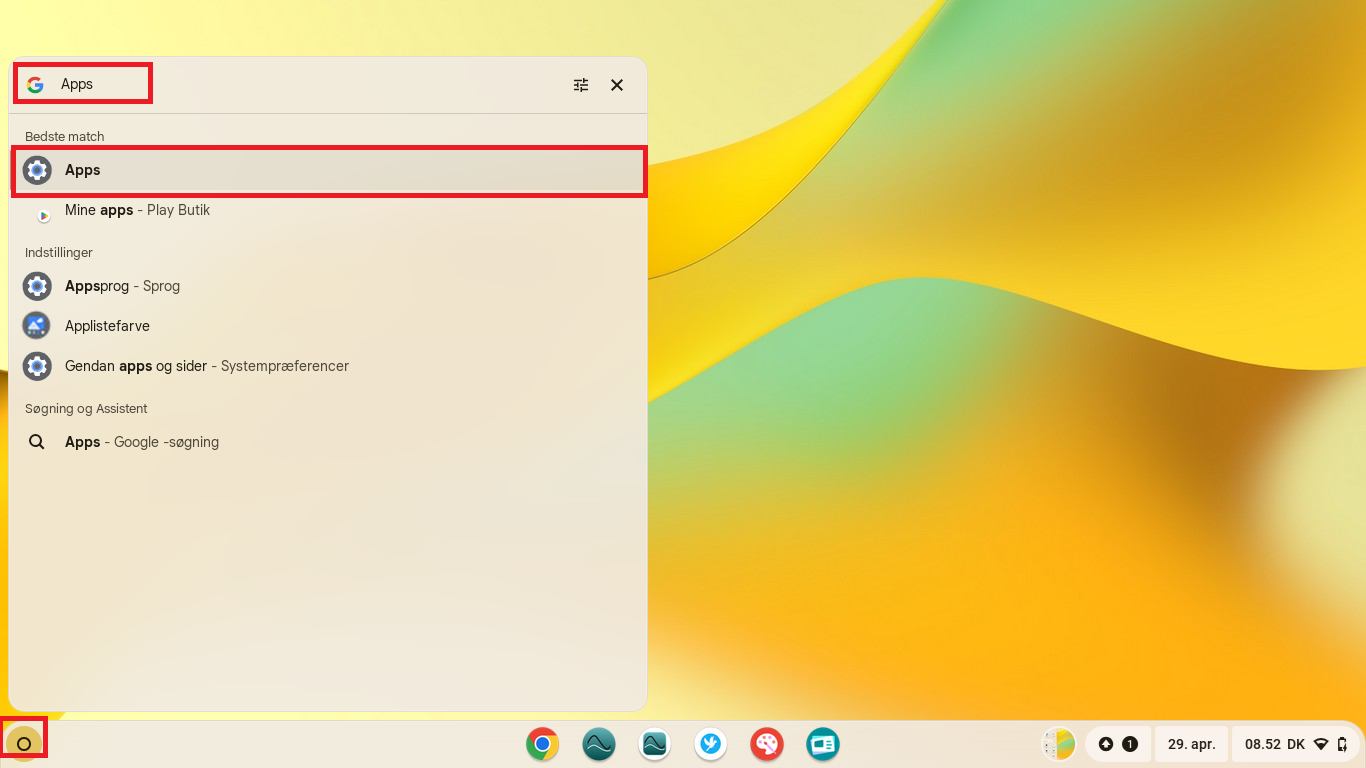Click the Google logo in search bar
Viewport: 1366px width, 768px height.
point(35,85)
